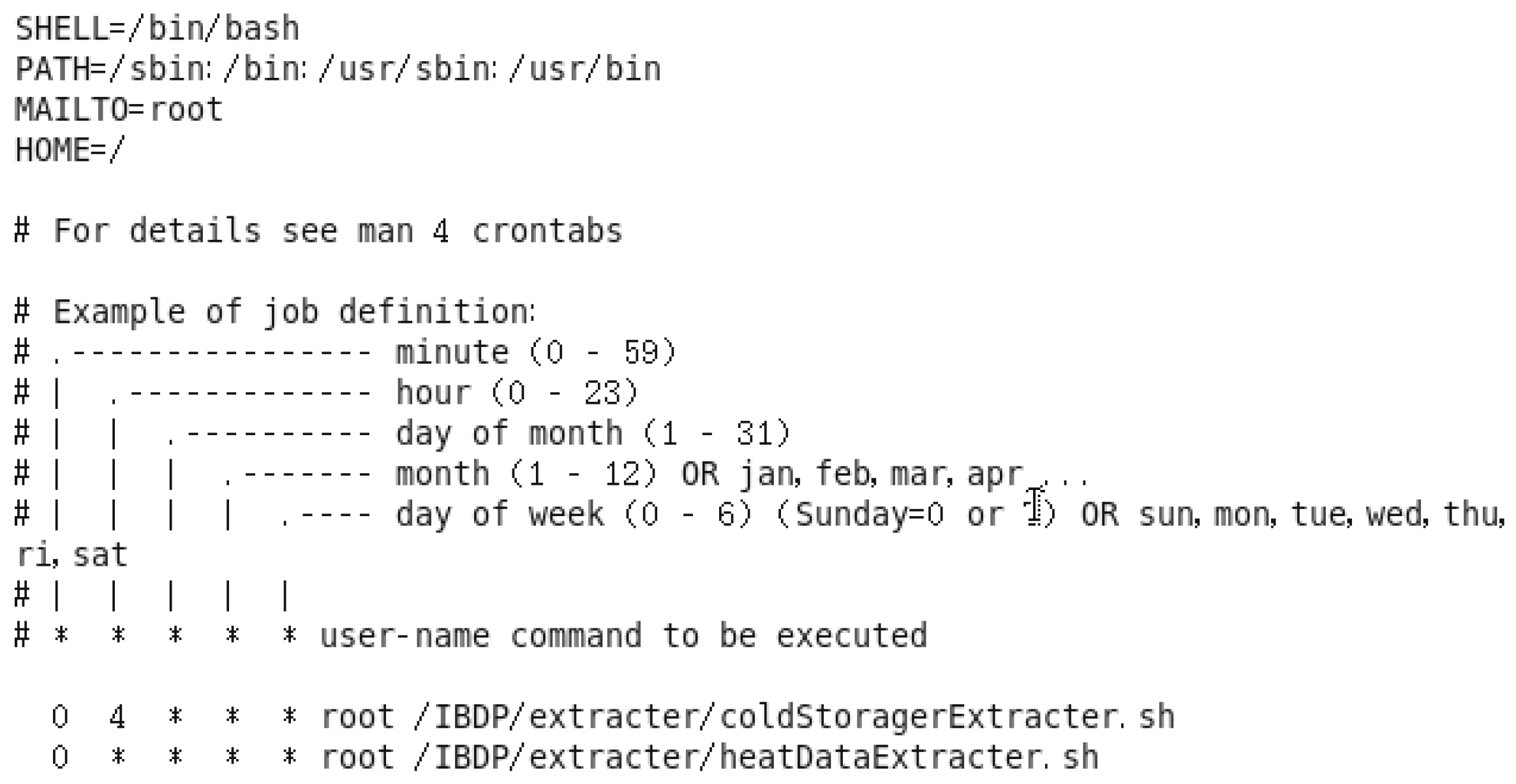Click the word root in MAILTO line

186,110
